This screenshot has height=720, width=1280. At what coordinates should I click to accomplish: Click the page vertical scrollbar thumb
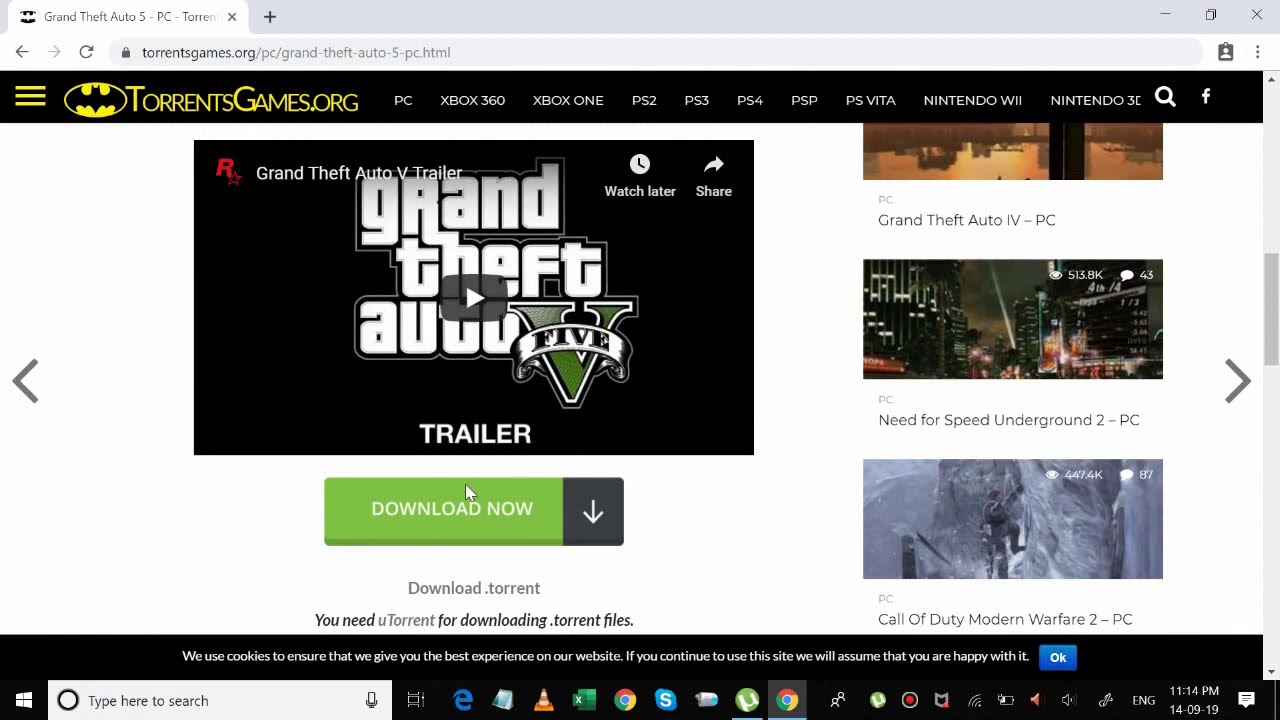coord(1272,309)
